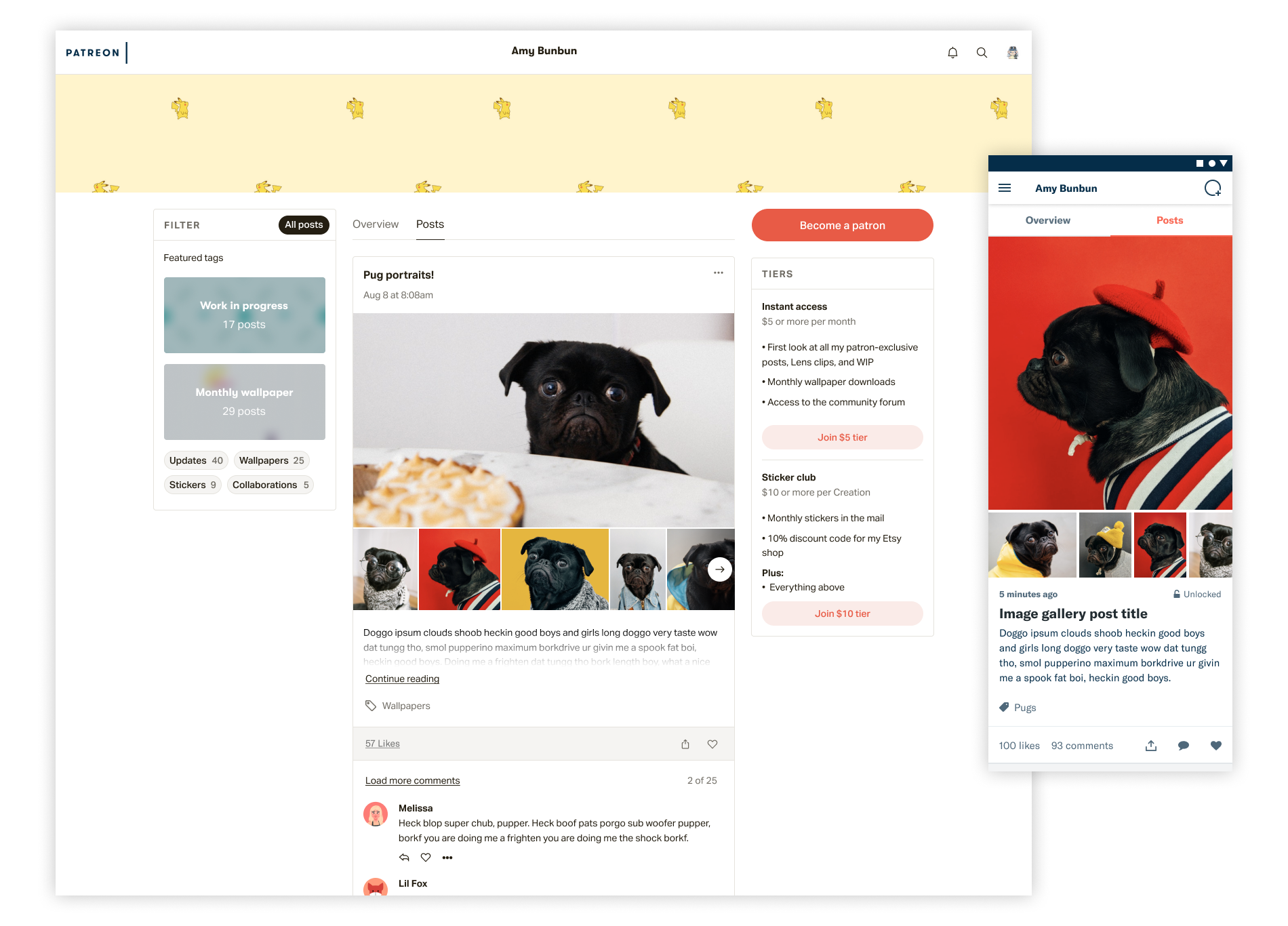1288x926 pixels.
Task: Click Continue reading link
Action: [403, 679]
